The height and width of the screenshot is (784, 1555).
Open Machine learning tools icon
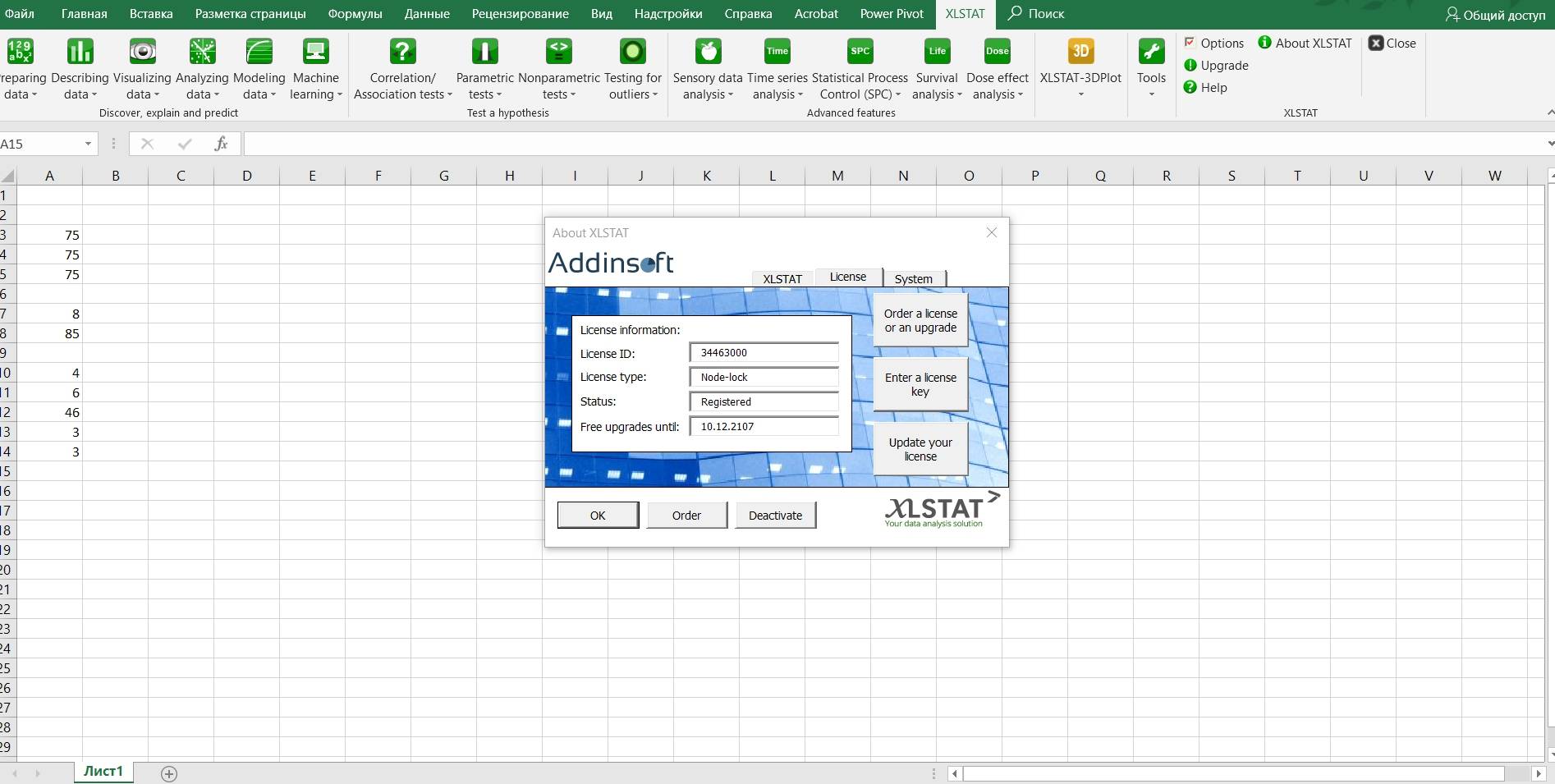[x=316, y=52]
